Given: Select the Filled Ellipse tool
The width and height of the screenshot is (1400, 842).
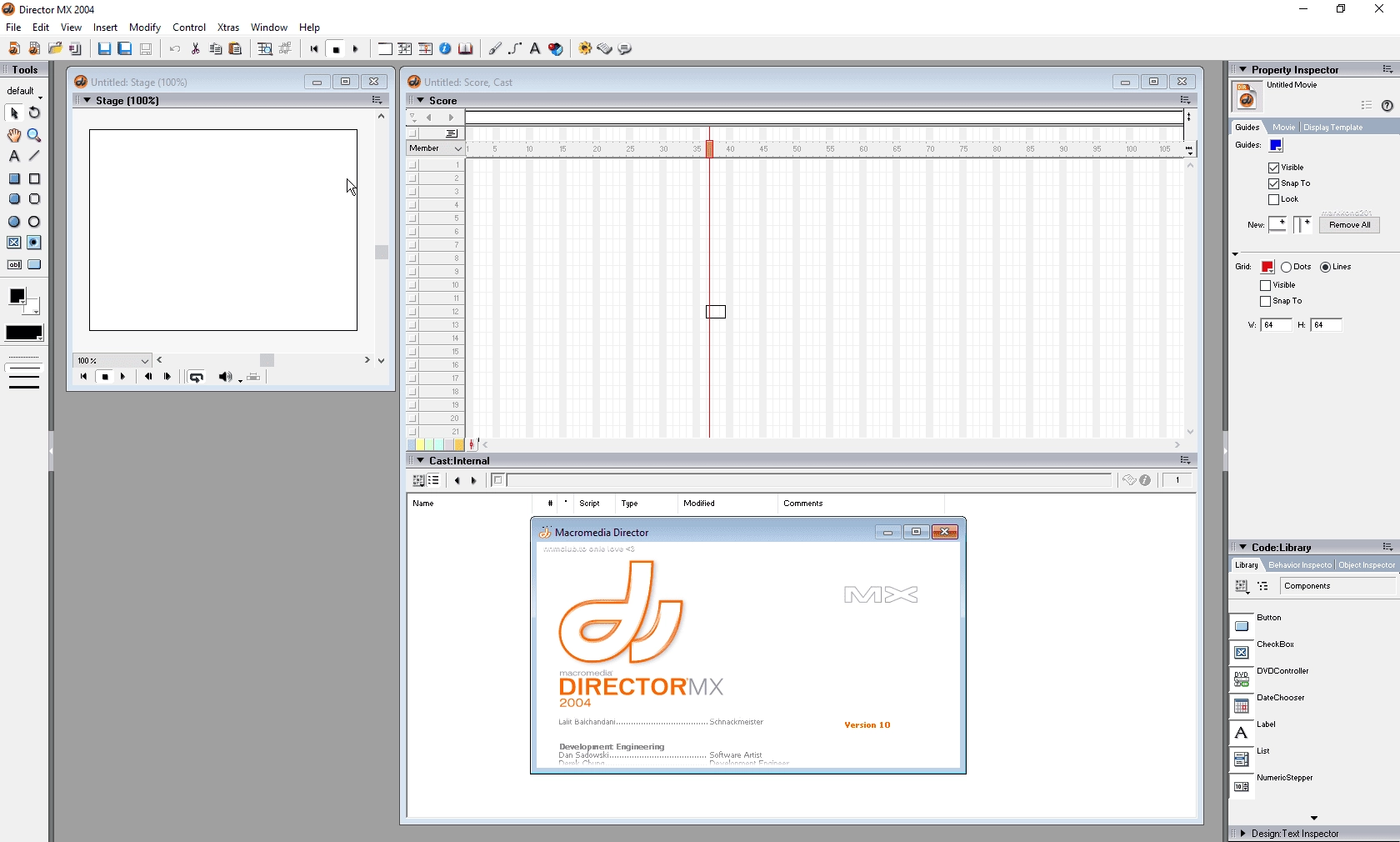Looking at the screenshot, I should (x=14, y=222).
